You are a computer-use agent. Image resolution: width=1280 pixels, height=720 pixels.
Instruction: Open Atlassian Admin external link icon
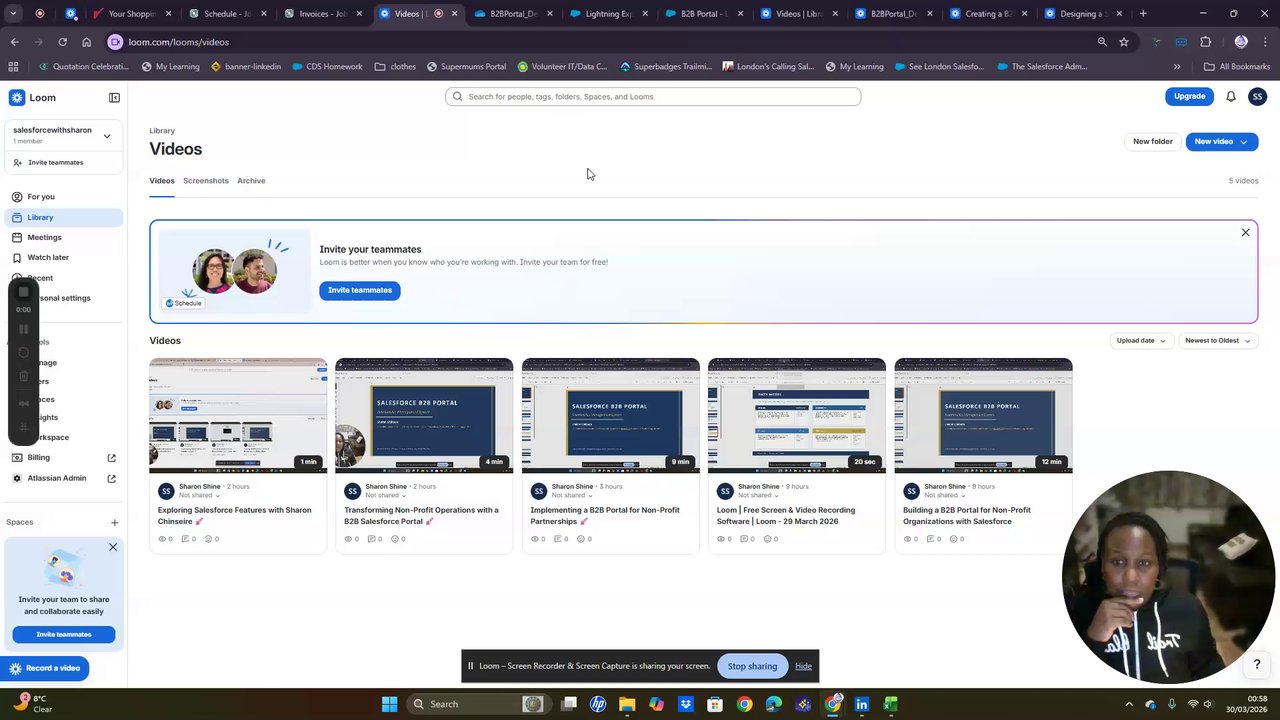tap(111, 478)
